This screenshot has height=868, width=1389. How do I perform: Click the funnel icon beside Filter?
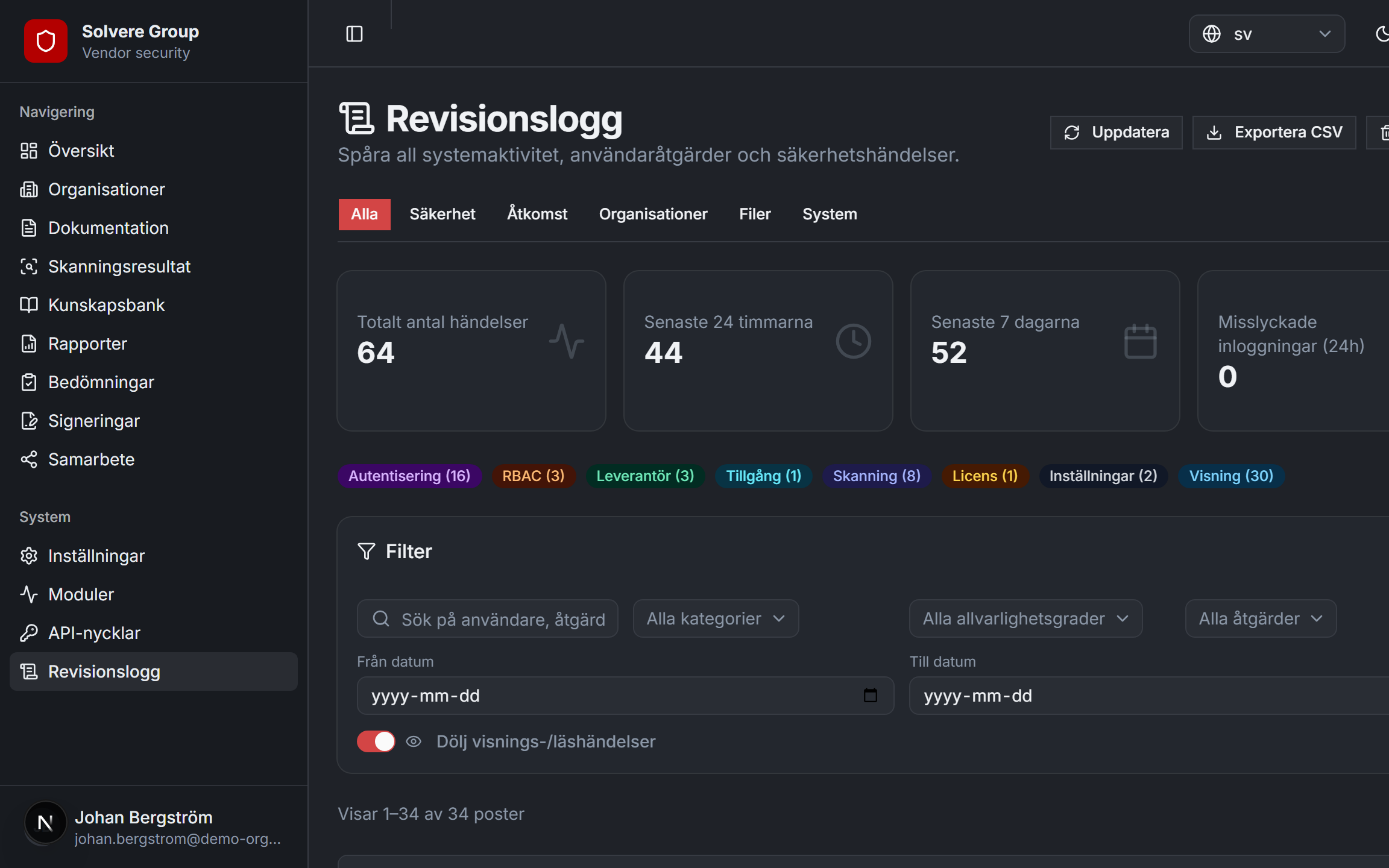pyautogui.click(x=367, y=551)
